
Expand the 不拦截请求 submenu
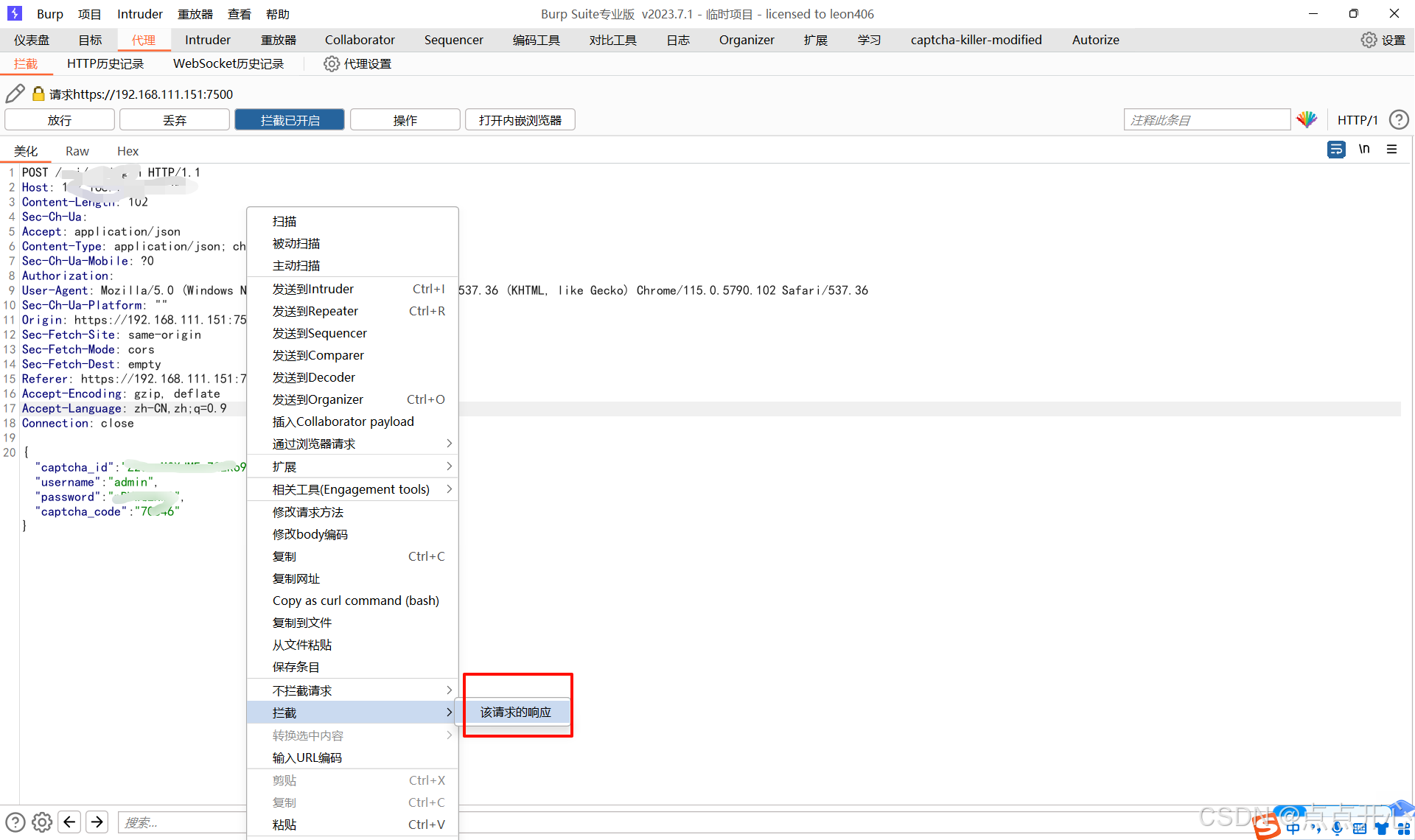click(x=352, y=690)
